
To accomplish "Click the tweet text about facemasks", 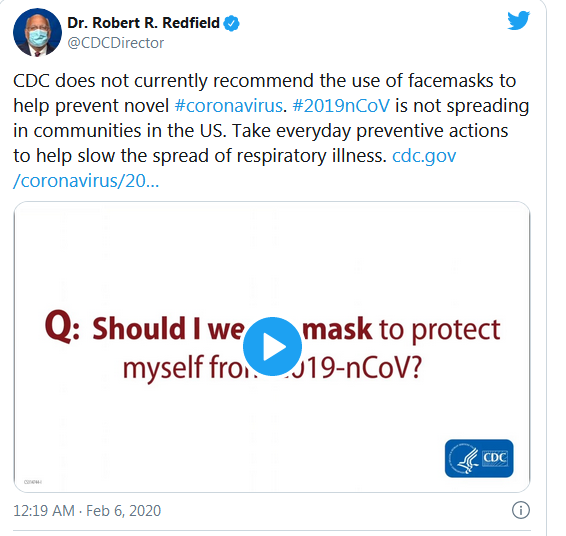I will [x=271, y=130].
